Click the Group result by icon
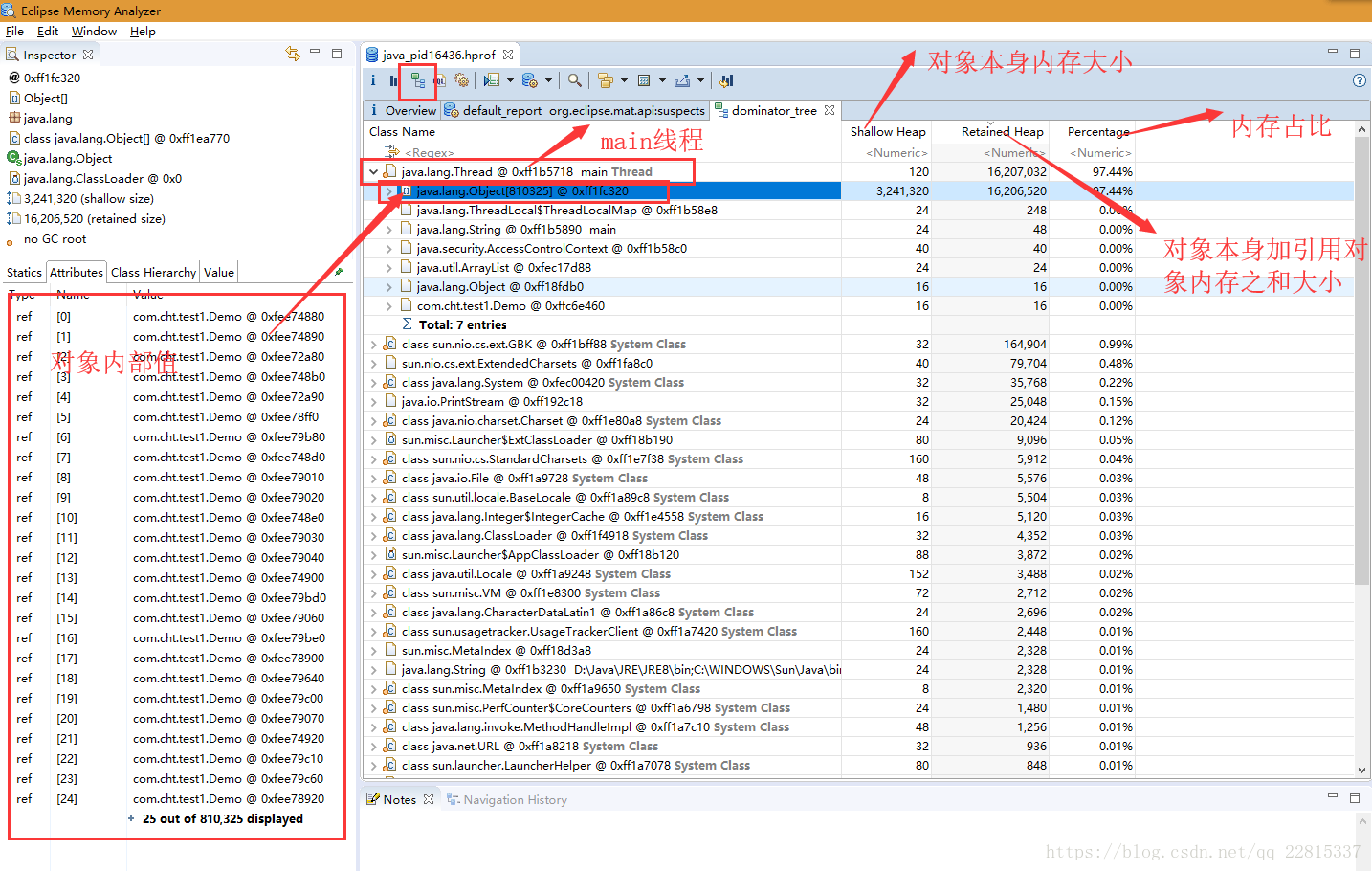 [605, 80]
